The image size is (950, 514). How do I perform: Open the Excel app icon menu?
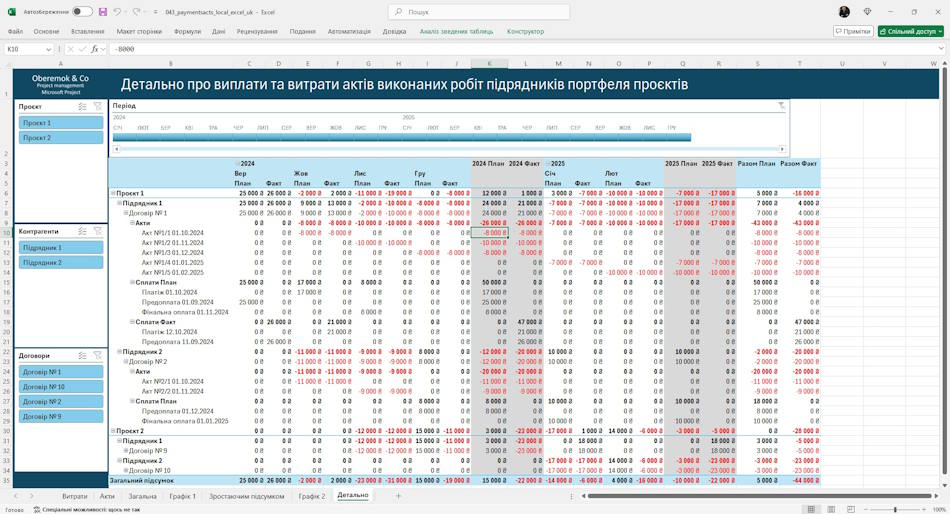coord(12,12)
